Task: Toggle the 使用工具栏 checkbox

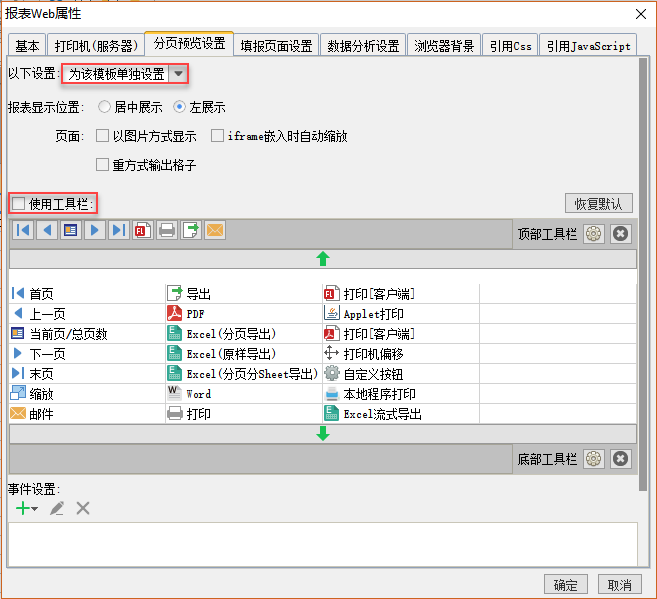Action: (x=18, y=204)
